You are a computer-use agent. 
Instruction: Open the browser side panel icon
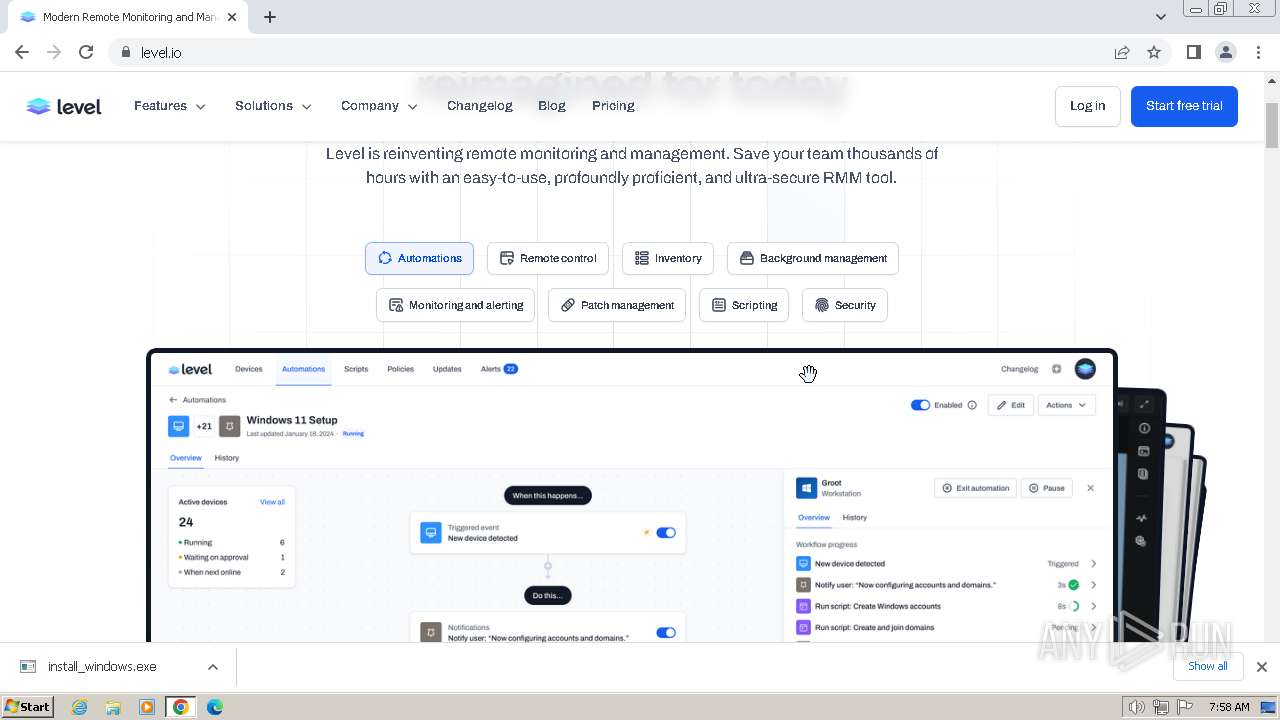click(x=1193, y=52)
